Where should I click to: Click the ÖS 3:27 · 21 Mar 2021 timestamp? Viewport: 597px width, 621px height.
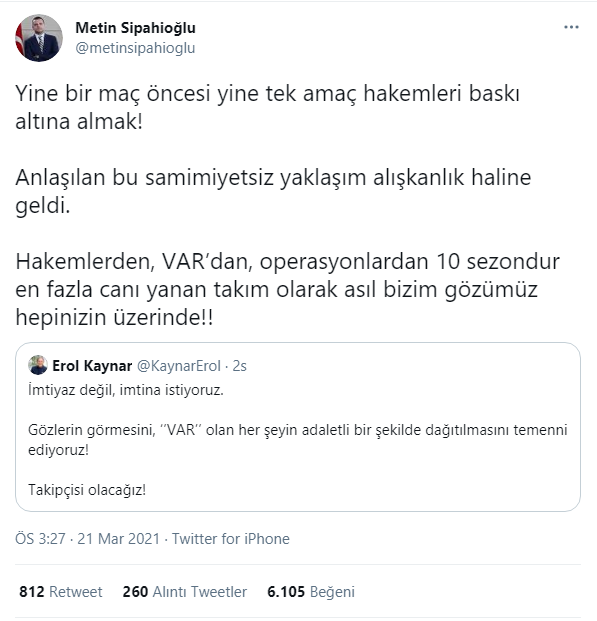[x=87, y=539]
